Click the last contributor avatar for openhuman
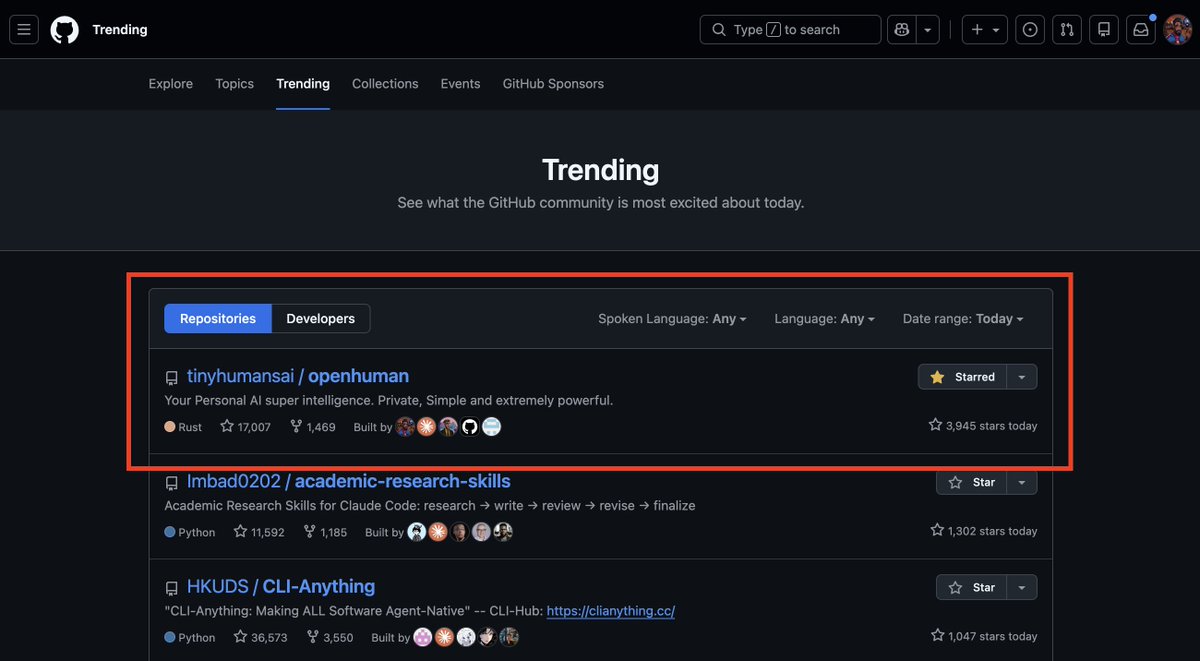 point(491,427)
